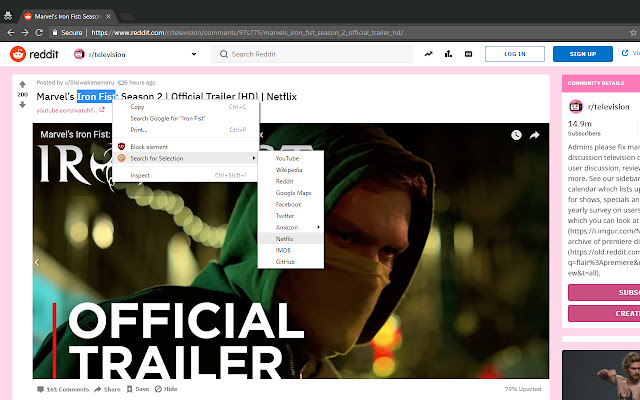Choose Google Maps in submenu
The height and width of the screenshot is (400, 640).
(291, 193)
